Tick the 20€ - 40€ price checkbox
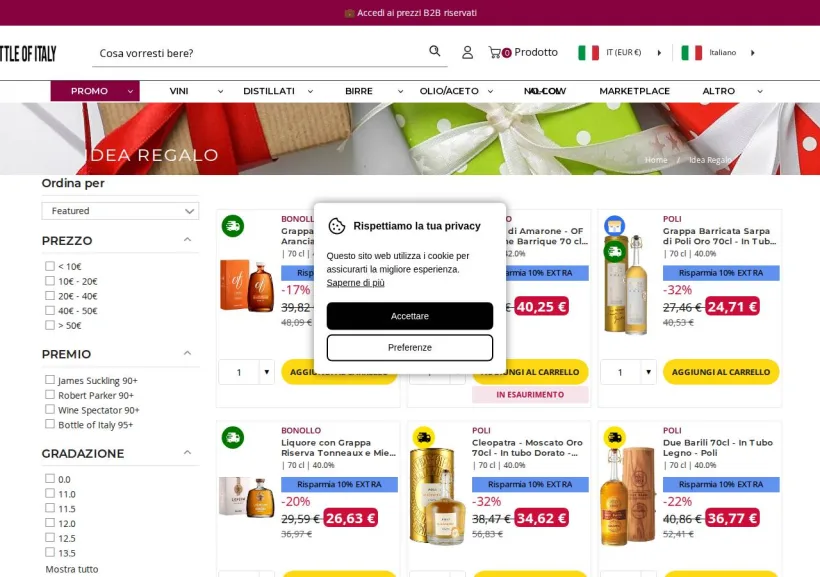This screenshot has height=577, width=820. (x=50, y=295)
